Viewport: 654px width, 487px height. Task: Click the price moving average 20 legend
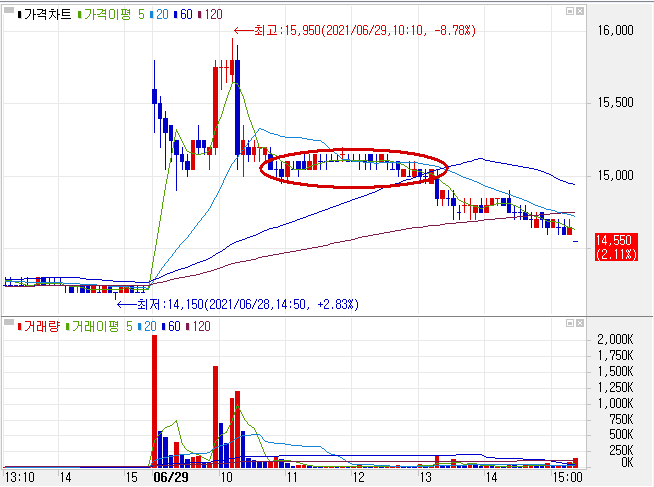159,15
